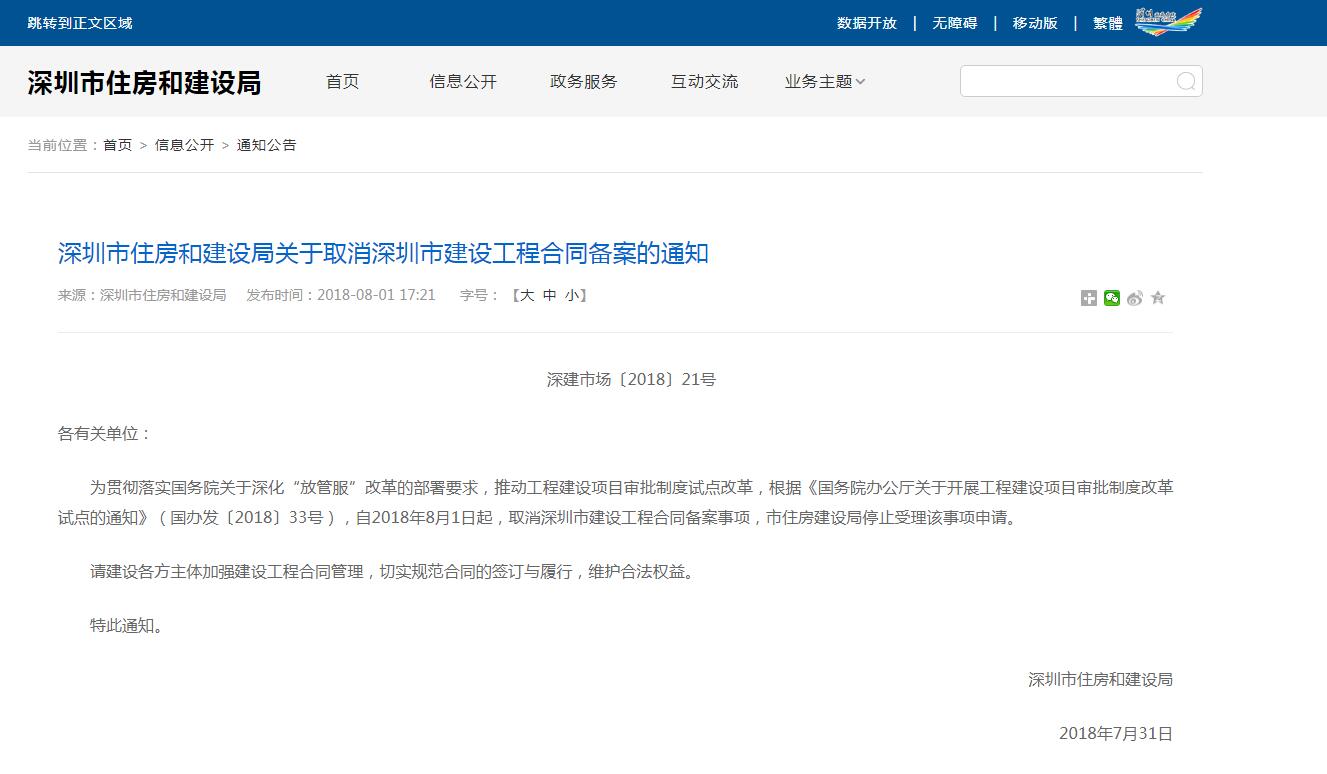Enable 无障碍 accessibility mode
Viewport: 1327px width, 774px height.
(x=952, y=21)
